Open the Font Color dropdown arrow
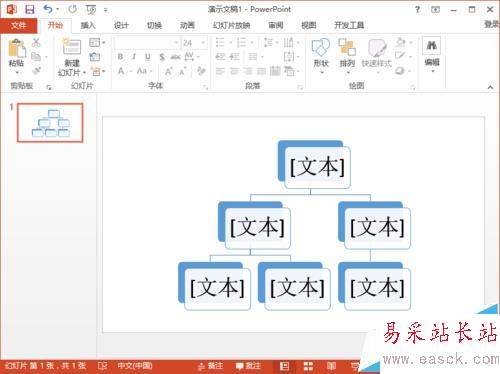The image size is (500, 374). pyautogui.click(x=131, y=71)
